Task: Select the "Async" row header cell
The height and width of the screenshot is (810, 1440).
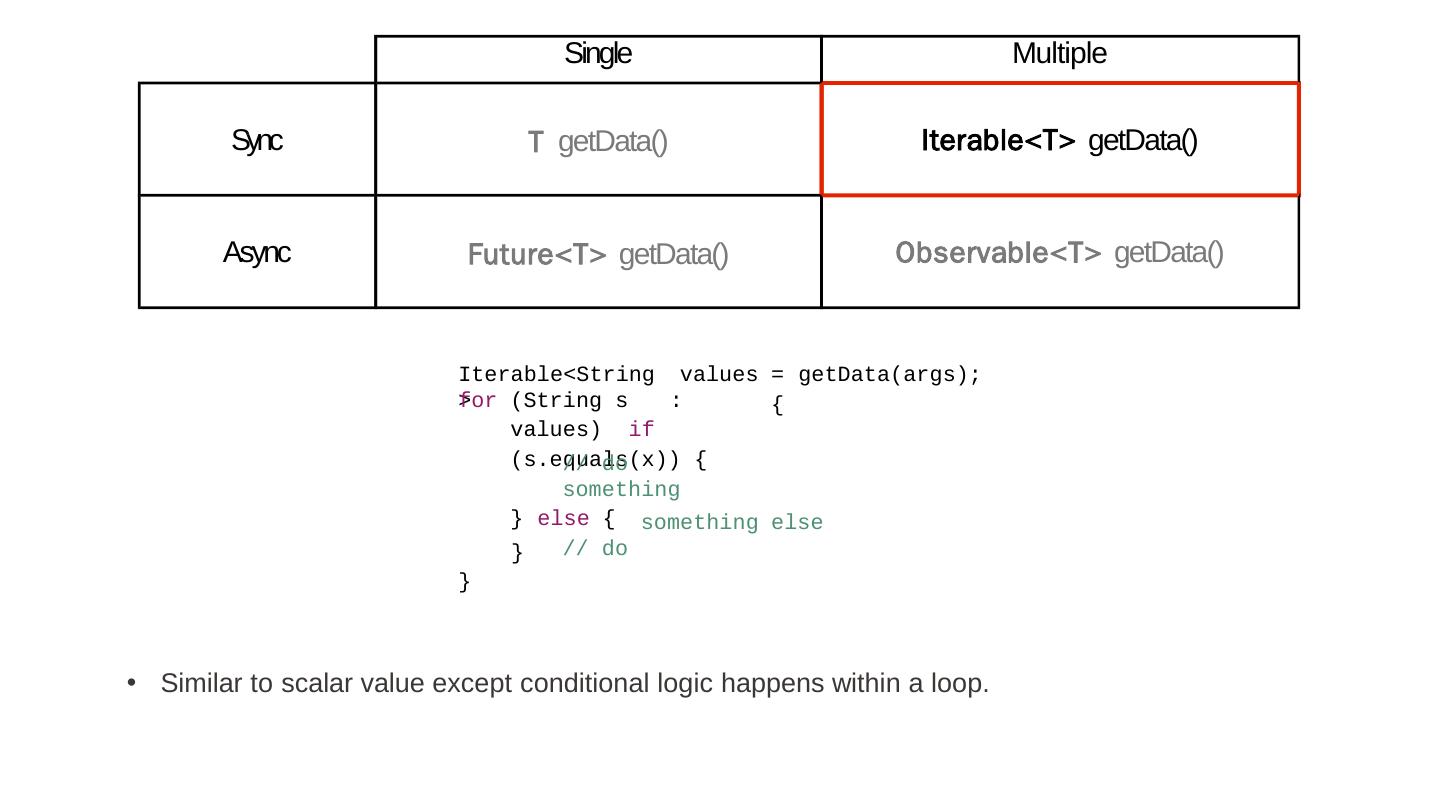Action: click(x=257, y=253)
